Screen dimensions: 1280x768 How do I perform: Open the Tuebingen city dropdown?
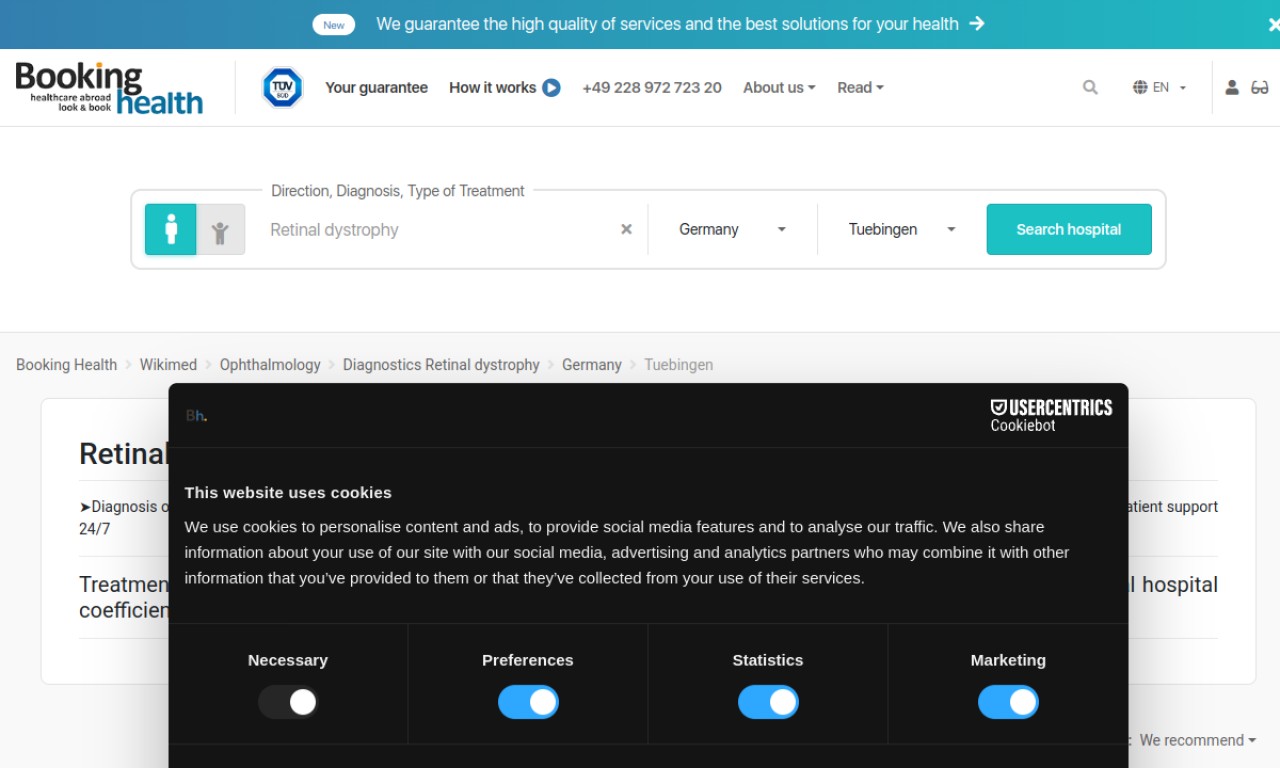pos(902,229)
